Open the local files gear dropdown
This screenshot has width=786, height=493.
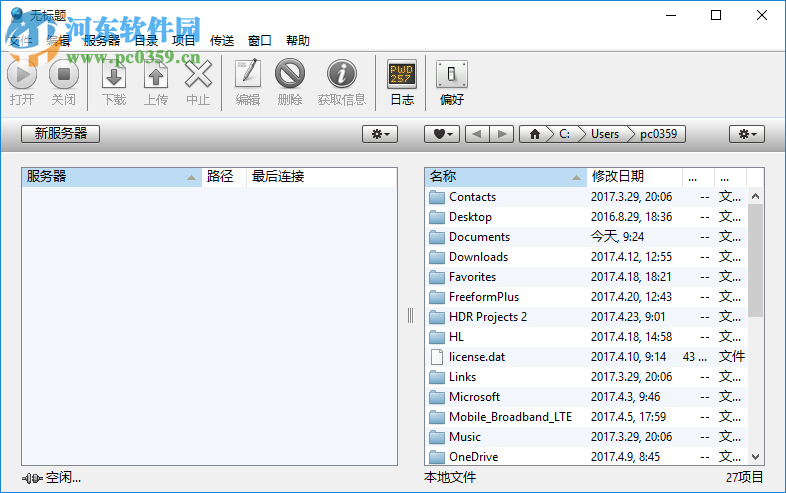tap(746, 134)
